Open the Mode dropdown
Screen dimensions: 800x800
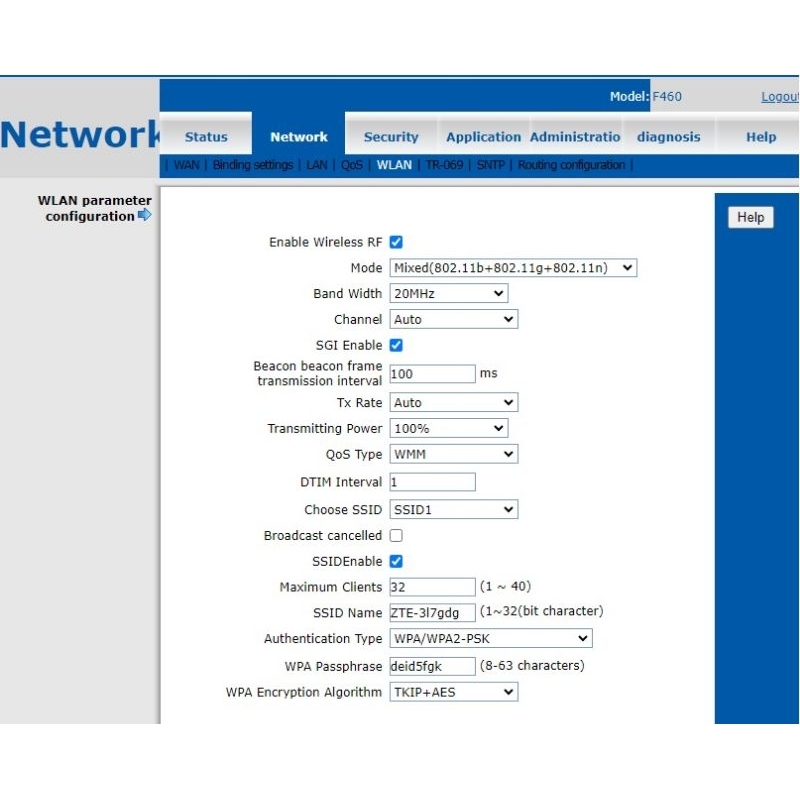pyautogui.click(x=512, y=268)
